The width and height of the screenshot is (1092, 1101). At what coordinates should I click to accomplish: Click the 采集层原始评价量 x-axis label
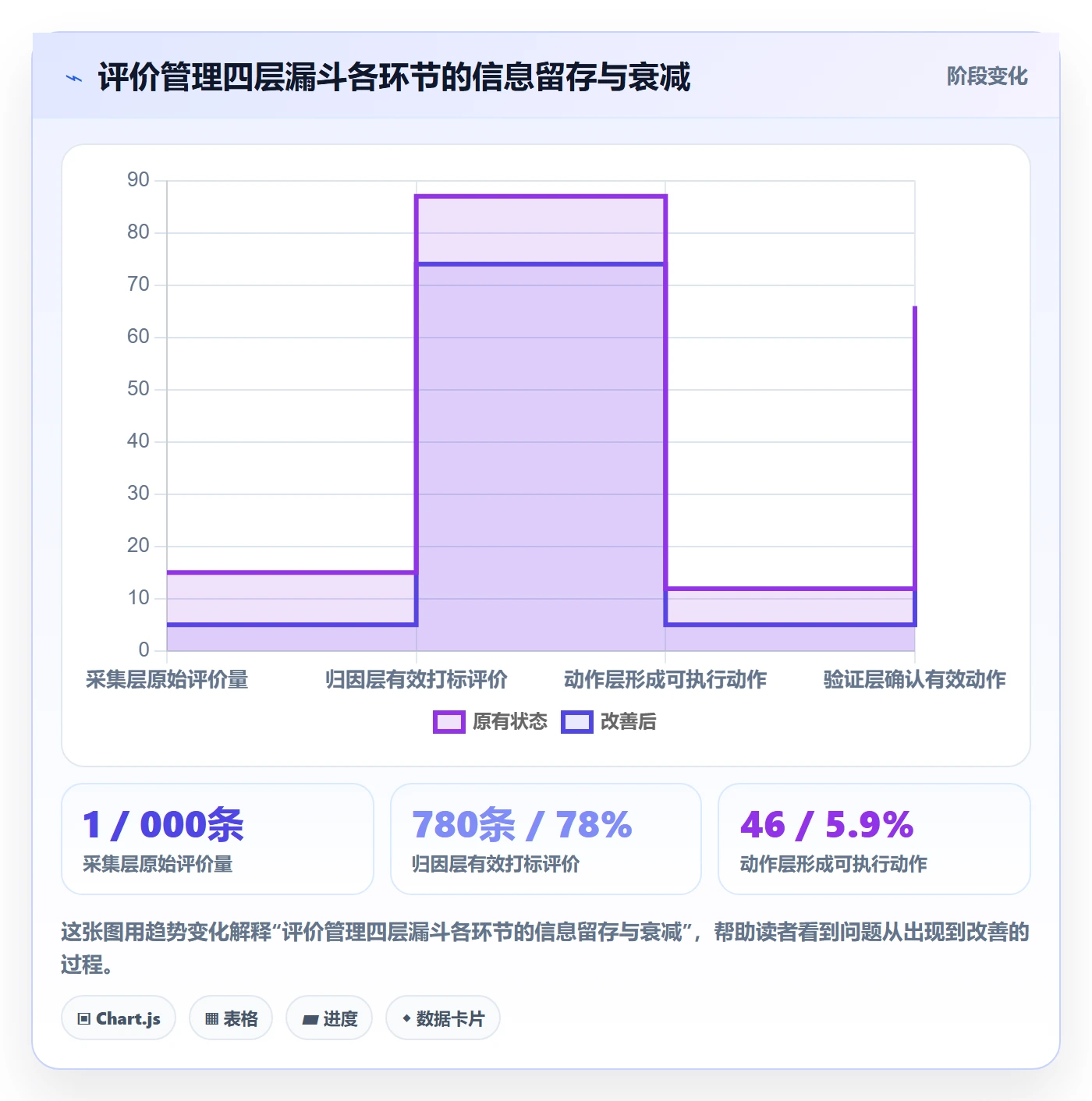pyautogui.click(x=167, y=680)
